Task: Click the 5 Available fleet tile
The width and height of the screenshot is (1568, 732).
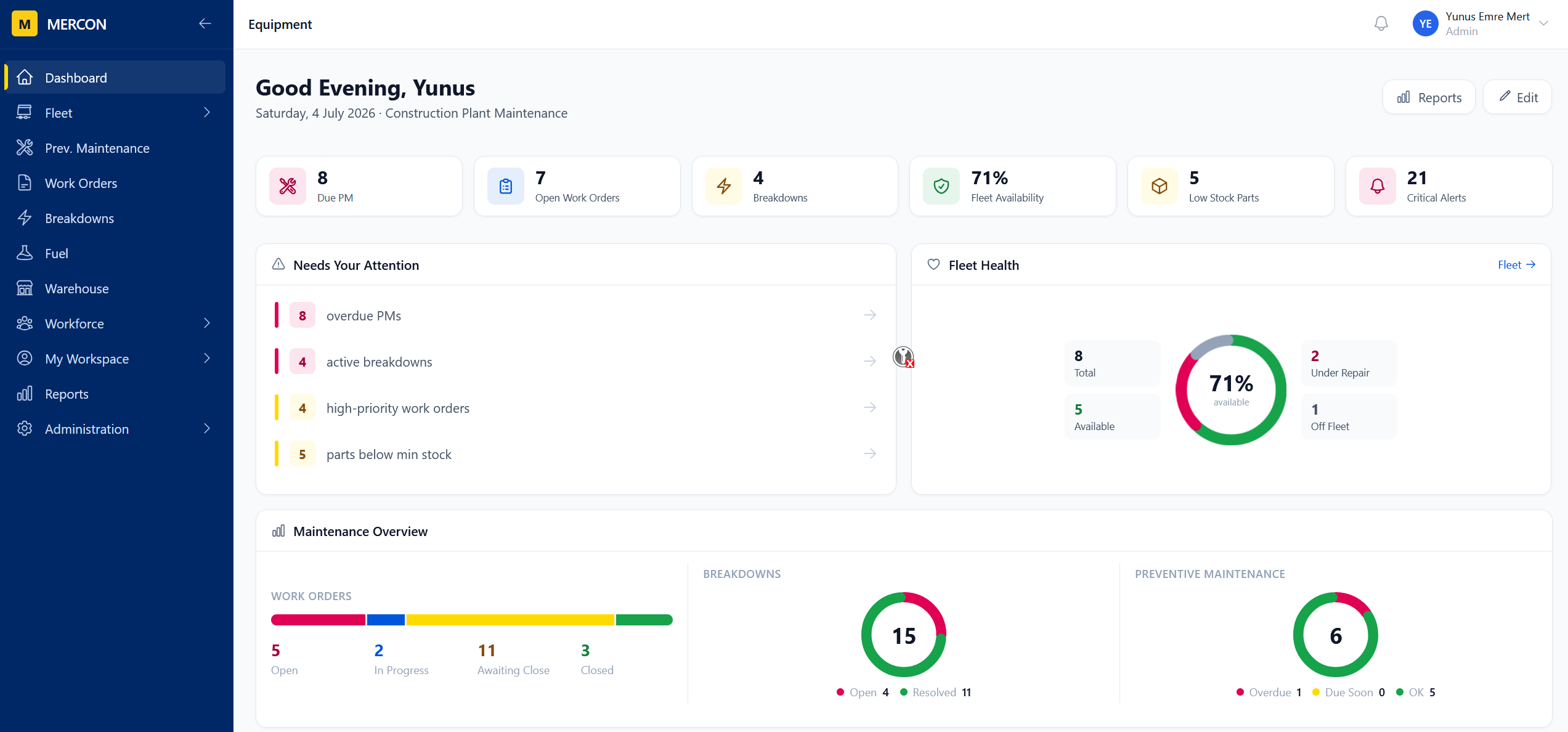Action: [x=1113, y=417]
